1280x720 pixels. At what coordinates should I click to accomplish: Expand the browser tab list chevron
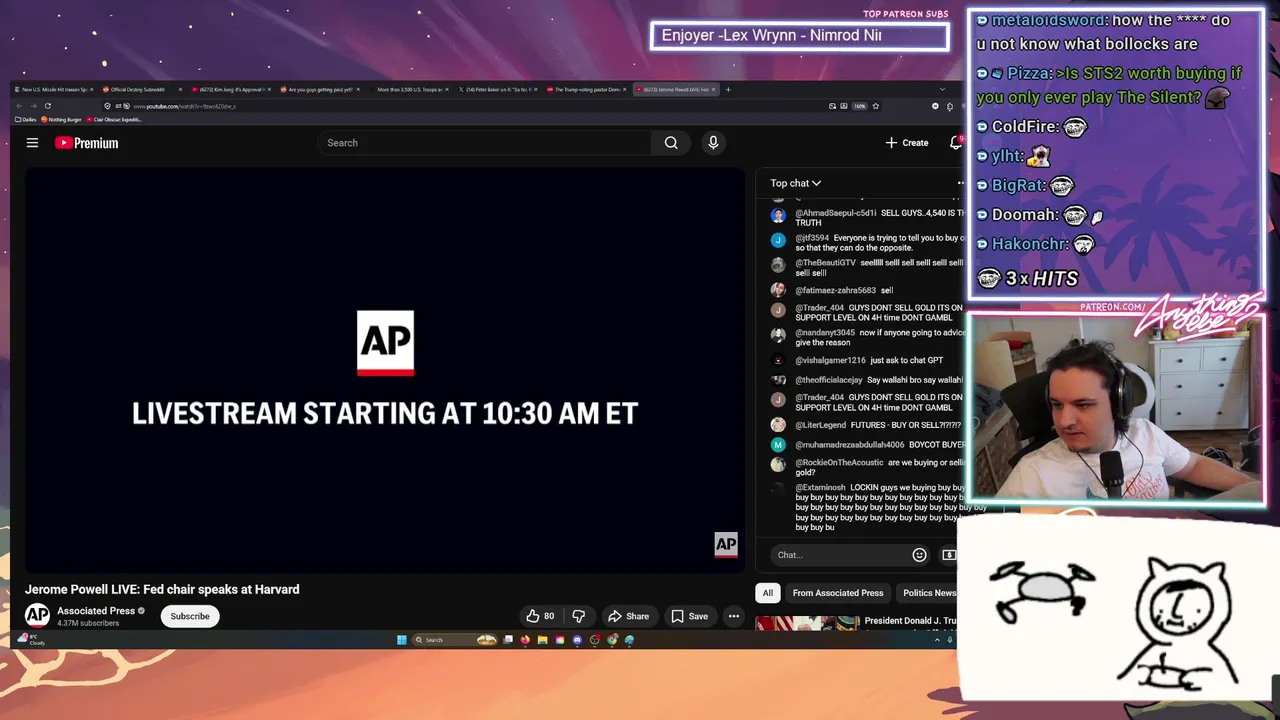pos(941,90)
